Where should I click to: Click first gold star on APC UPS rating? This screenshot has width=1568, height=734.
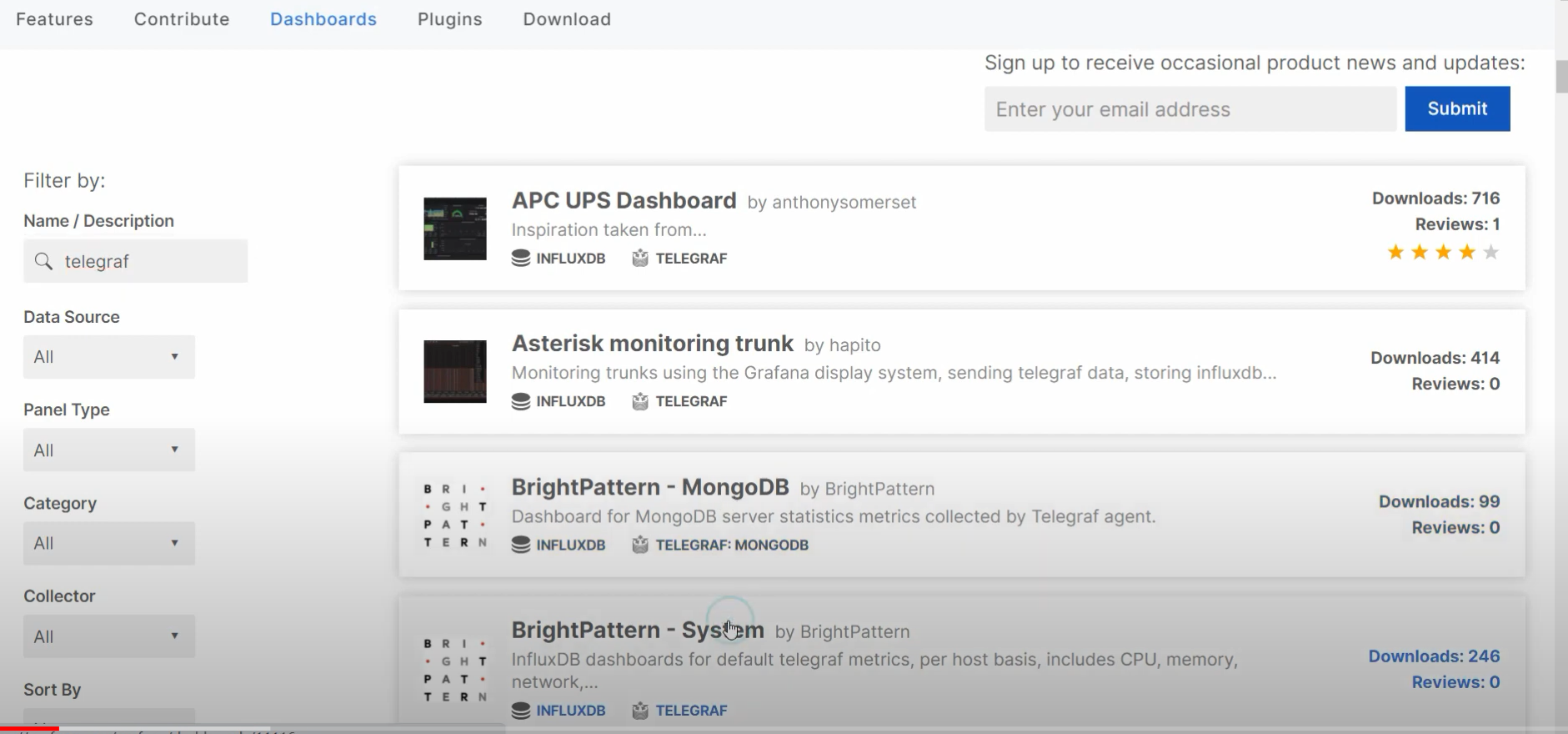[x=1395, y=252]
